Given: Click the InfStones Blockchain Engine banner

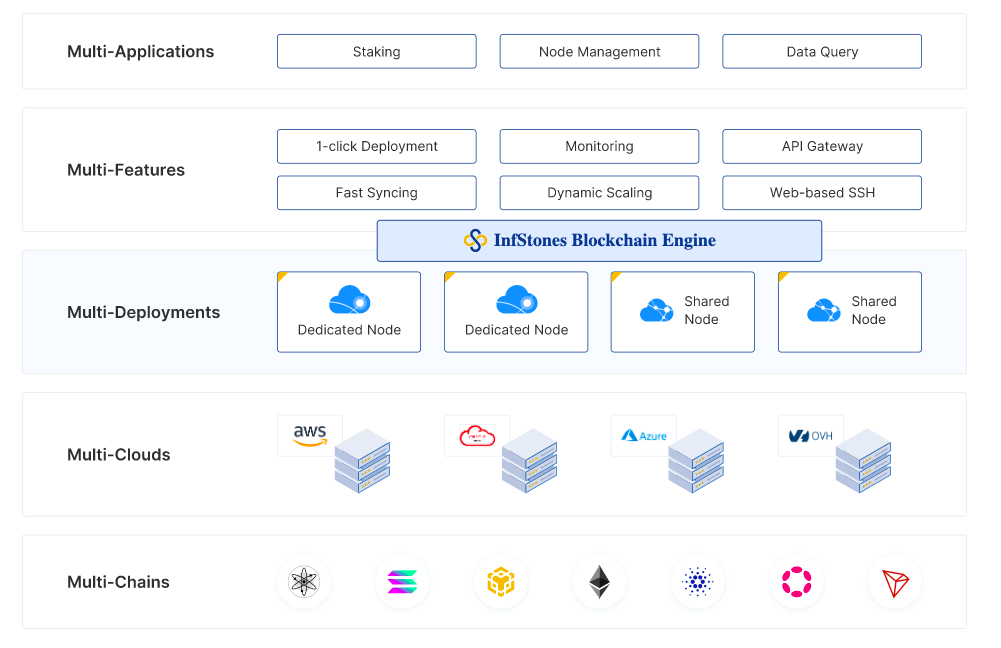Looking at the screenshot, I should coord(599,241).
